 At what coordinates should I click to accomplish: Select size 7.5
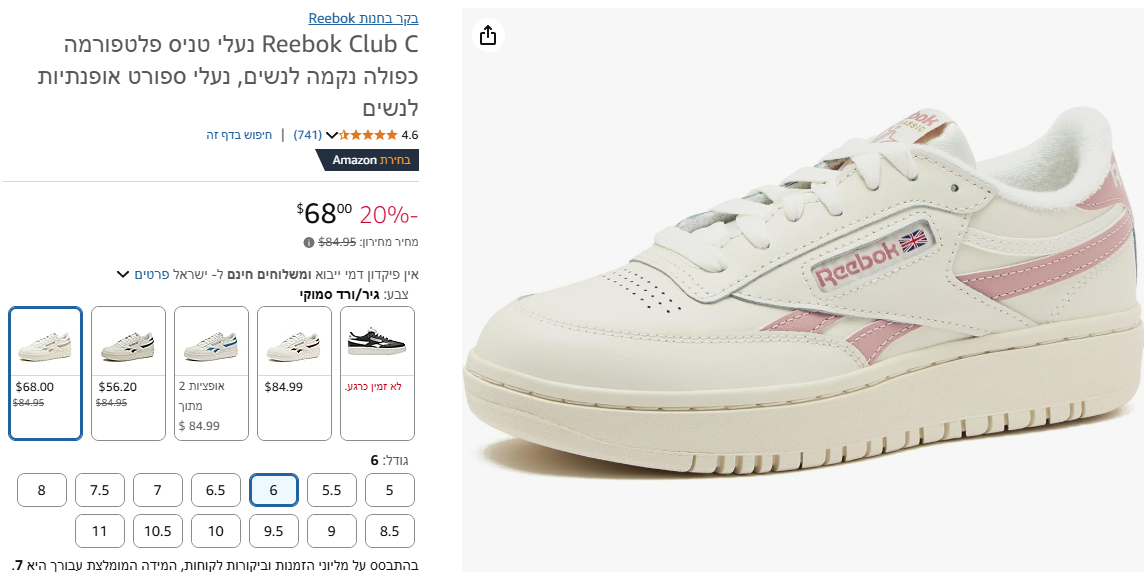click(x=100, y=490)
